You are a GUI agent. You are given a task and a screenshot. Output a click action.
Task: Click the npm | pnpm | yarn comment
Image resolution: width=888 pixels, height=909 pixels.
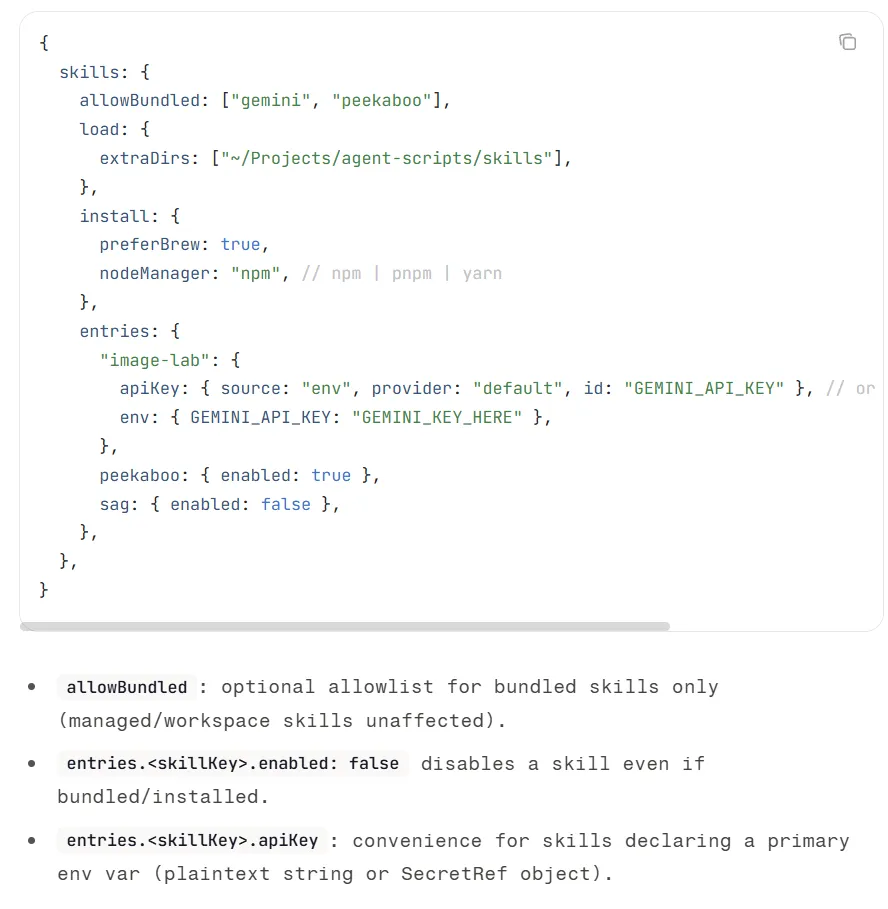[402, 274]
